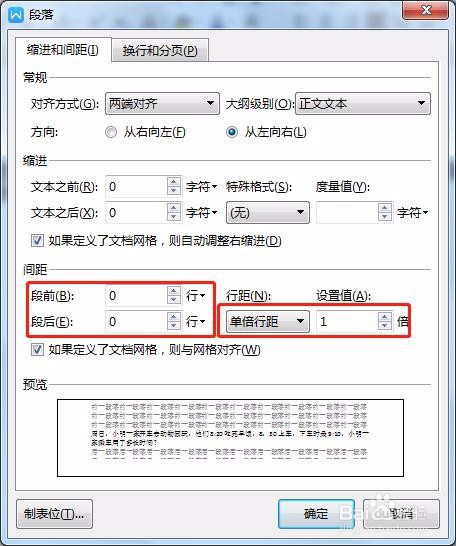
Task: Select the 从左向右(L) radio button
Action: coord(232,132)
